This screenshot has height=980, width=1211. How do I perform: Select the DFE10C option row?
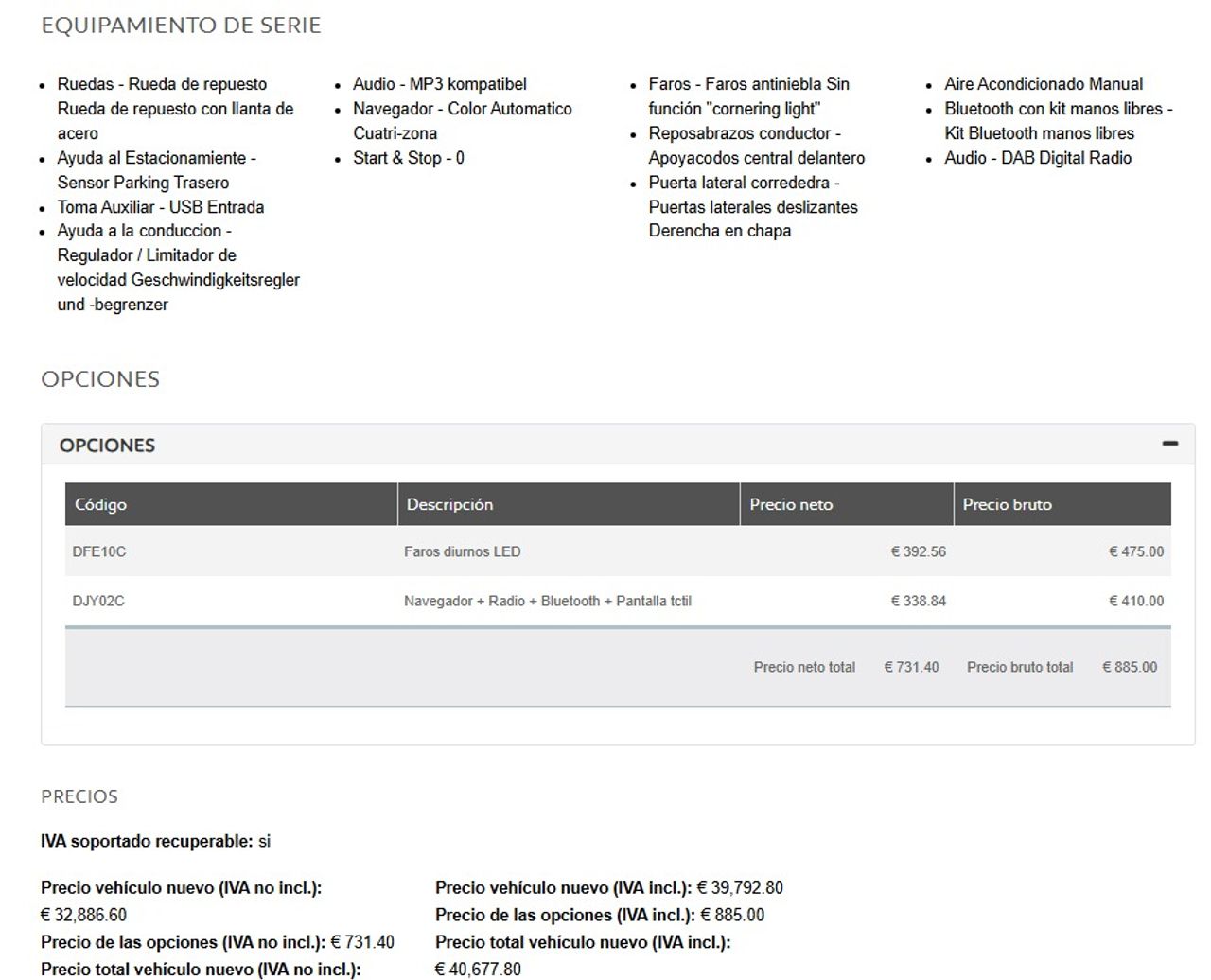coord(618,551)
